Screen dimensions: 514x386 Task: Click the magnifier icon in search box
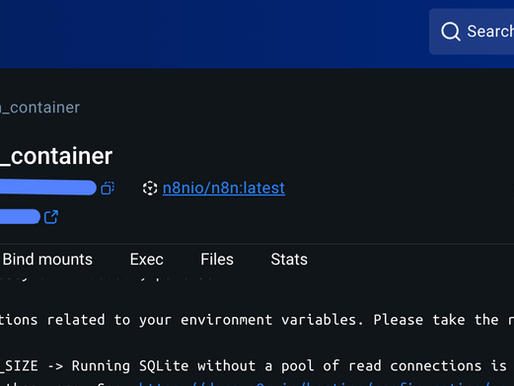tap(451, 32)
